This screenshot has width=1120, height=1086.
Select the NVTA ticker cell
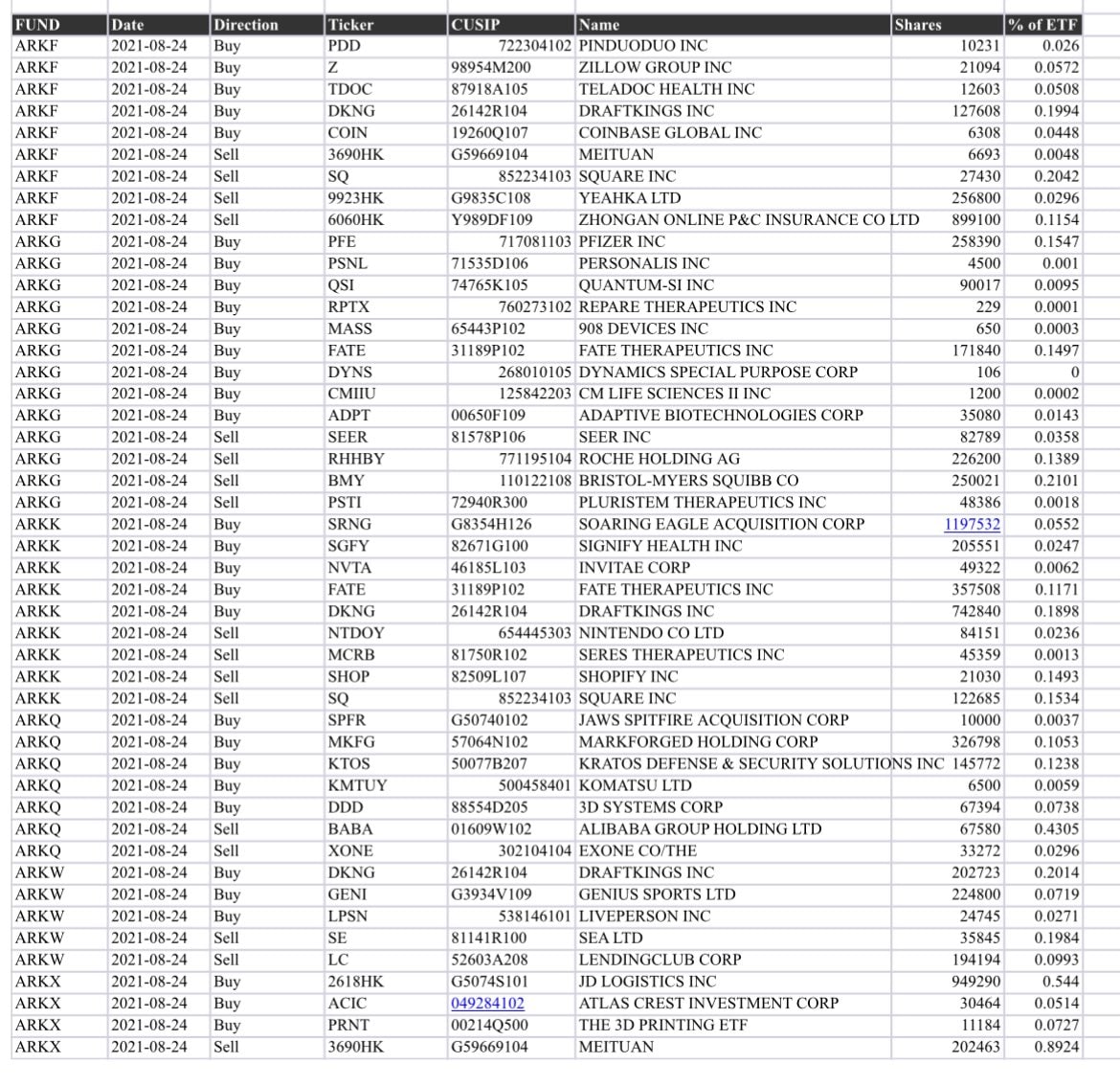[386, 568]
